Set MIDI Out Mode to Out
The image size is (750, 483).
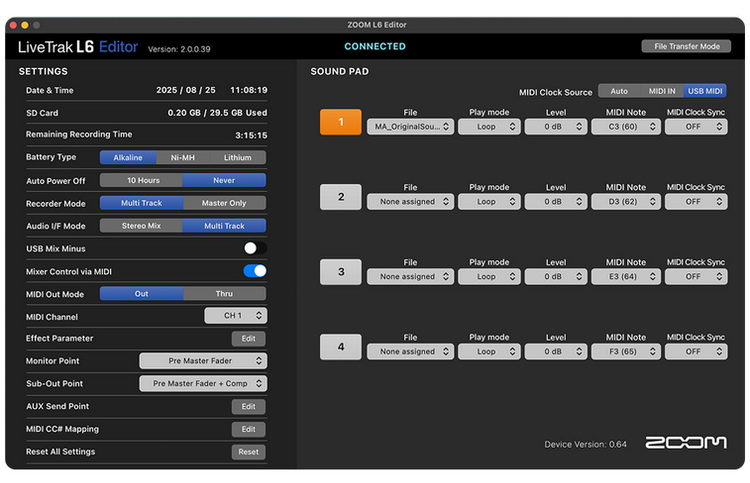click(142, 294)
